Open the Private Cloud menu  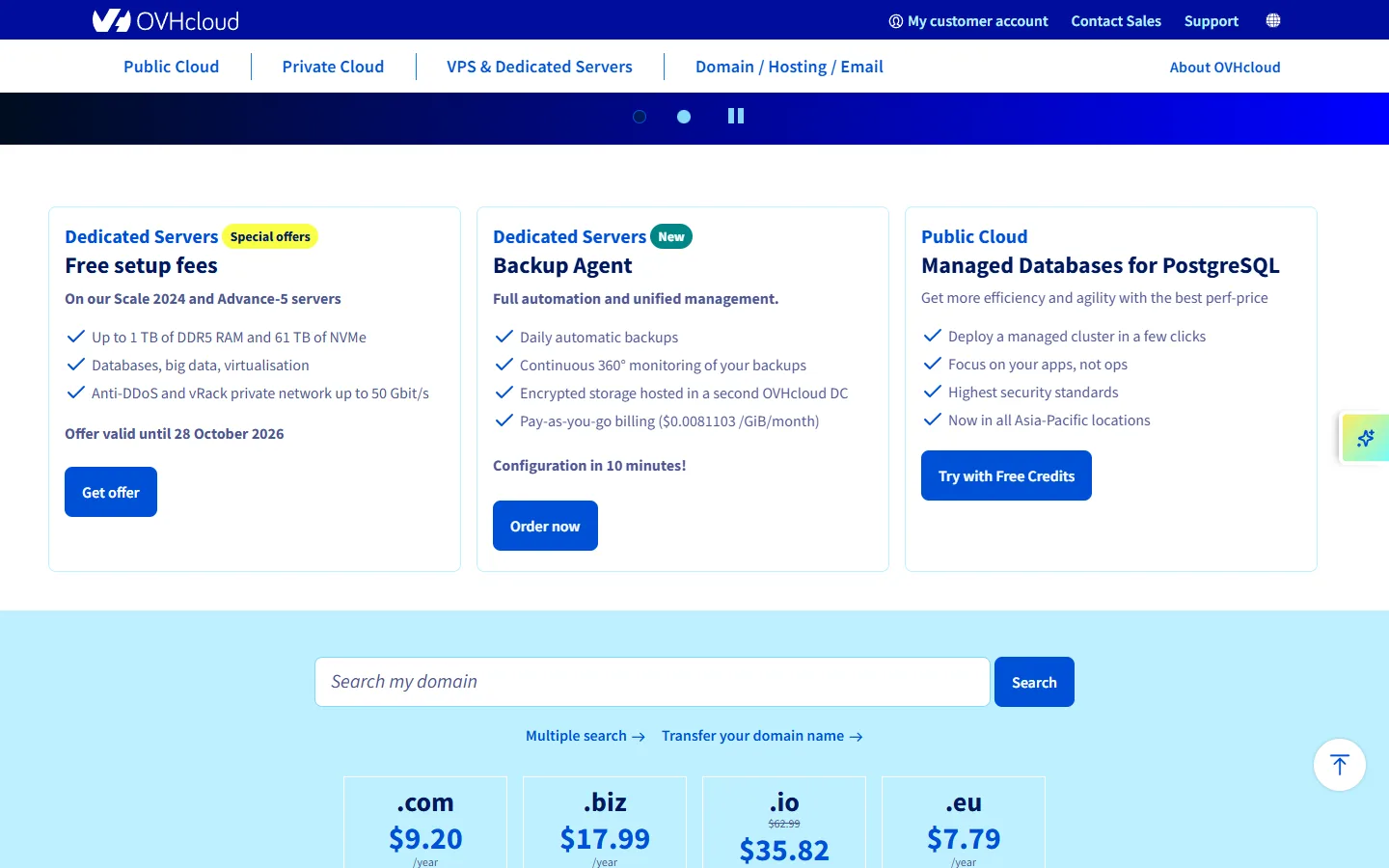point(333,67)
